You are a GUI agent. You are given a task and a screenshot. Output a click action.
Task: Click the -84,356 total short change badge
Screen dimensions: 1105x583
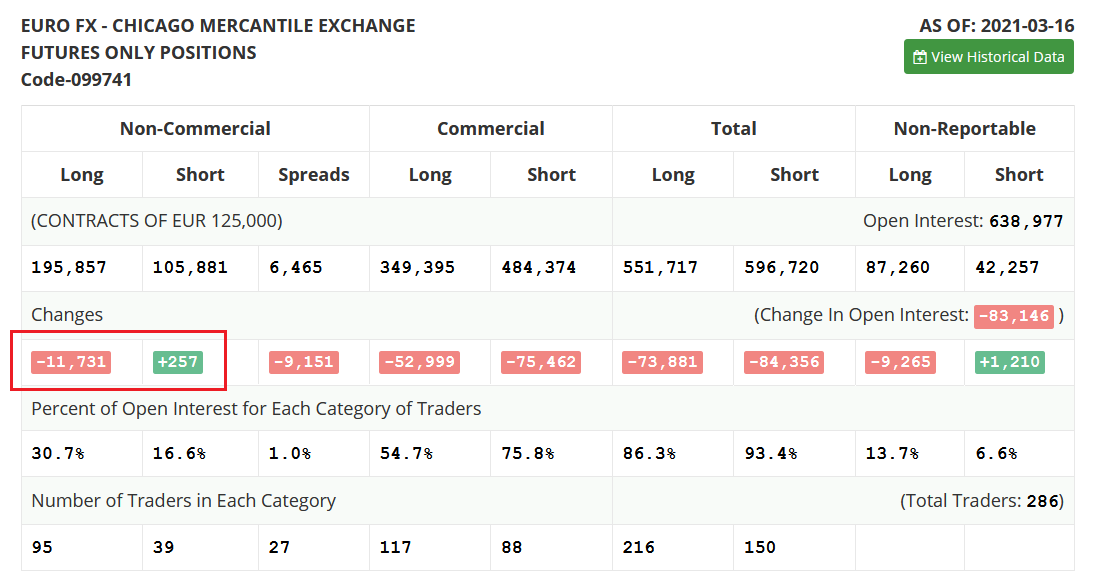[784, 362]
